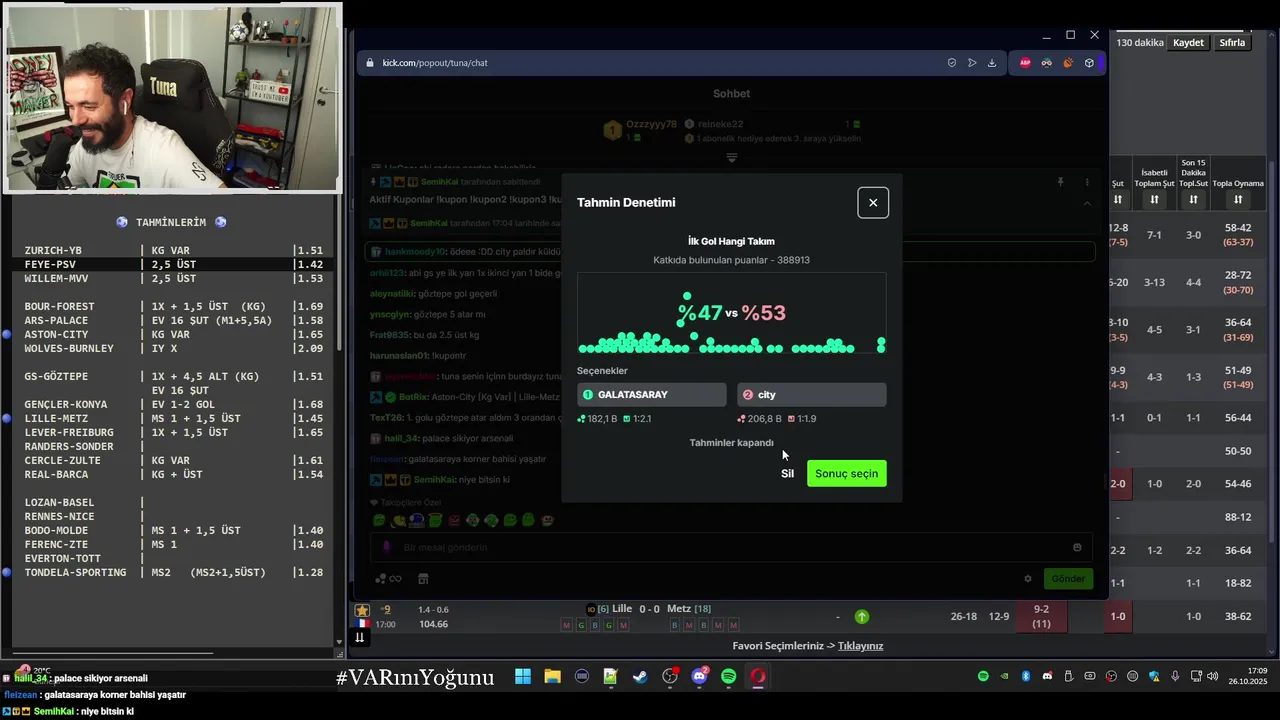Open the Windows Start menu
The image size is (1280, 720).
[523, 677]
